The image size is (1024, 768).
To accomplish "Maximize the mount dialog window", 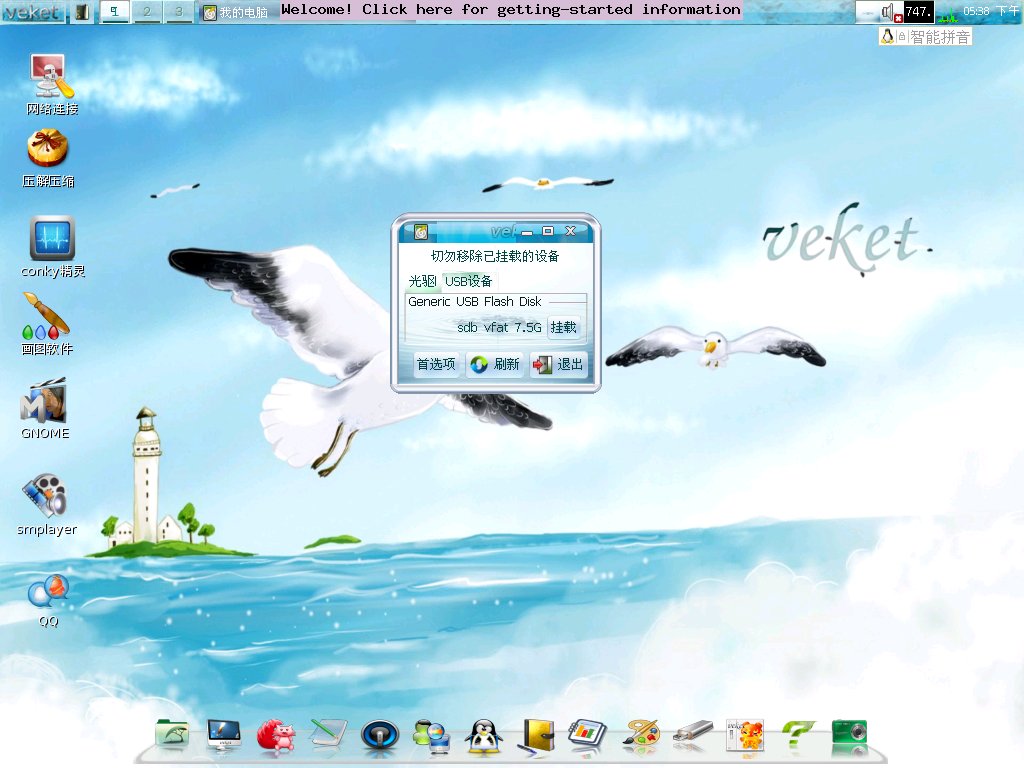I will (x=548, y=231).
